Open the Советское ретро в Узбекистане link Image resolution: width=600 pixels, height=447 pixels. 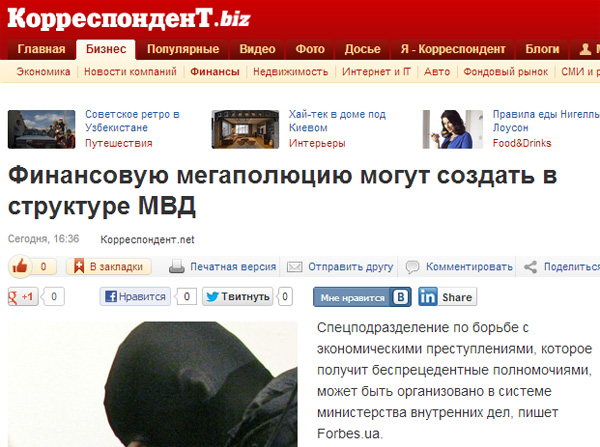pyautogui.click(x=132, y=121)
